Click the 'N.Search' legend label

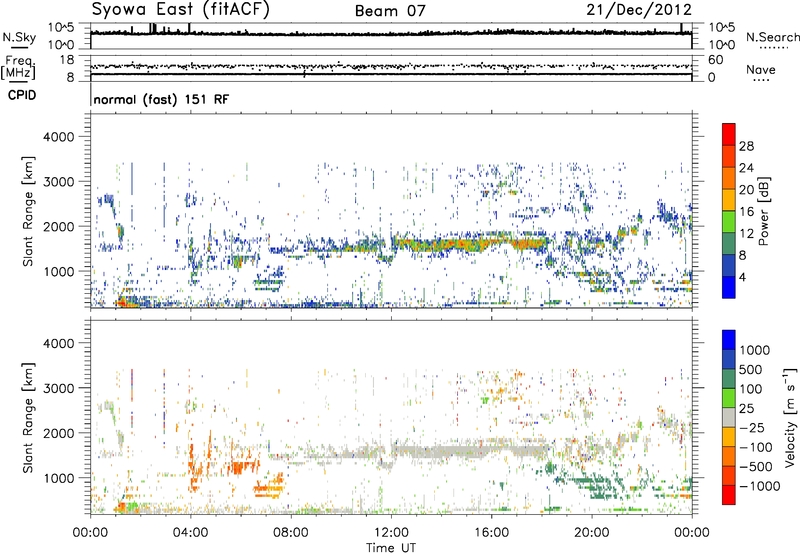(772, 37)
